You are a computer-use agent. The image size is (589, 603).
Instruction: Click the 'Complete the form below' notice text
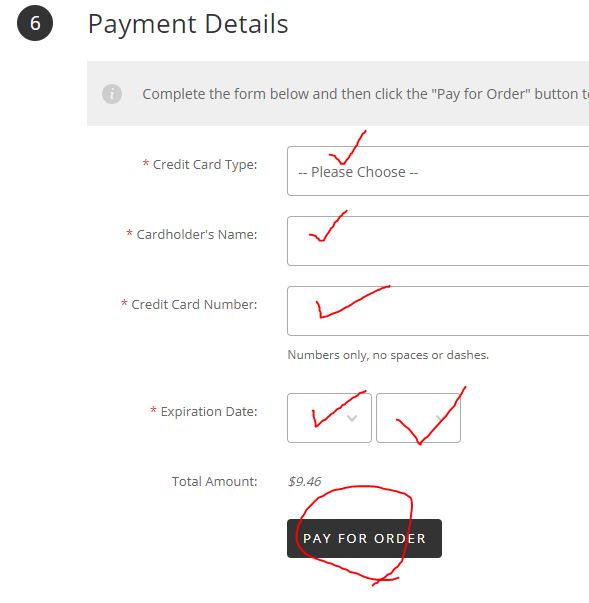(x=365, y=94)
